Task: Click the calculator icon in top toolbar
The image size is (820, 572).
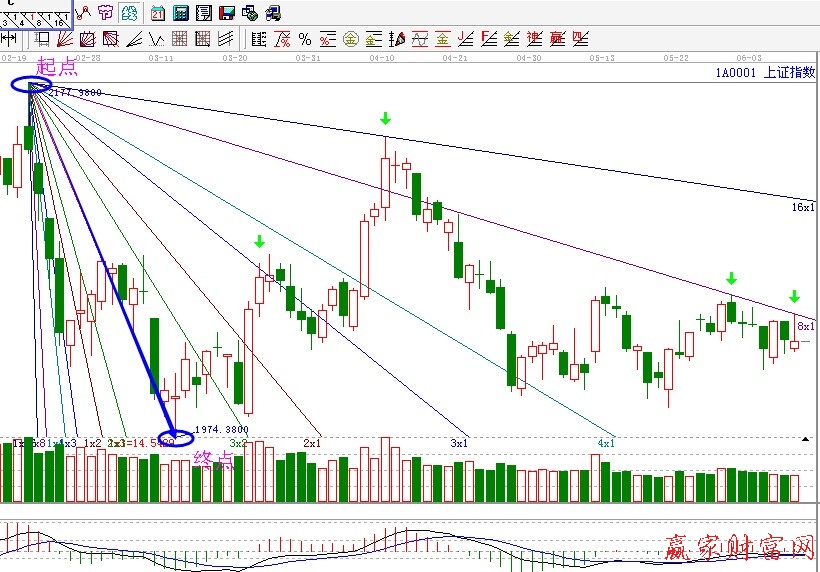Action: pyautogui.click(x=181, y=13)
